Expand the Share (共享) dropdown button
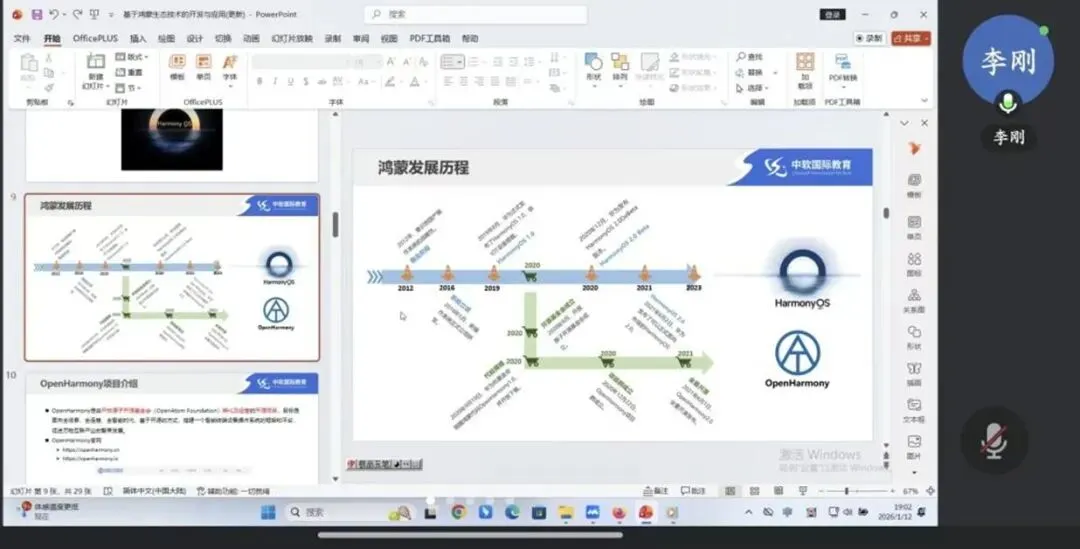Screen dimensions: 1080x549 (x=911, y=38)
